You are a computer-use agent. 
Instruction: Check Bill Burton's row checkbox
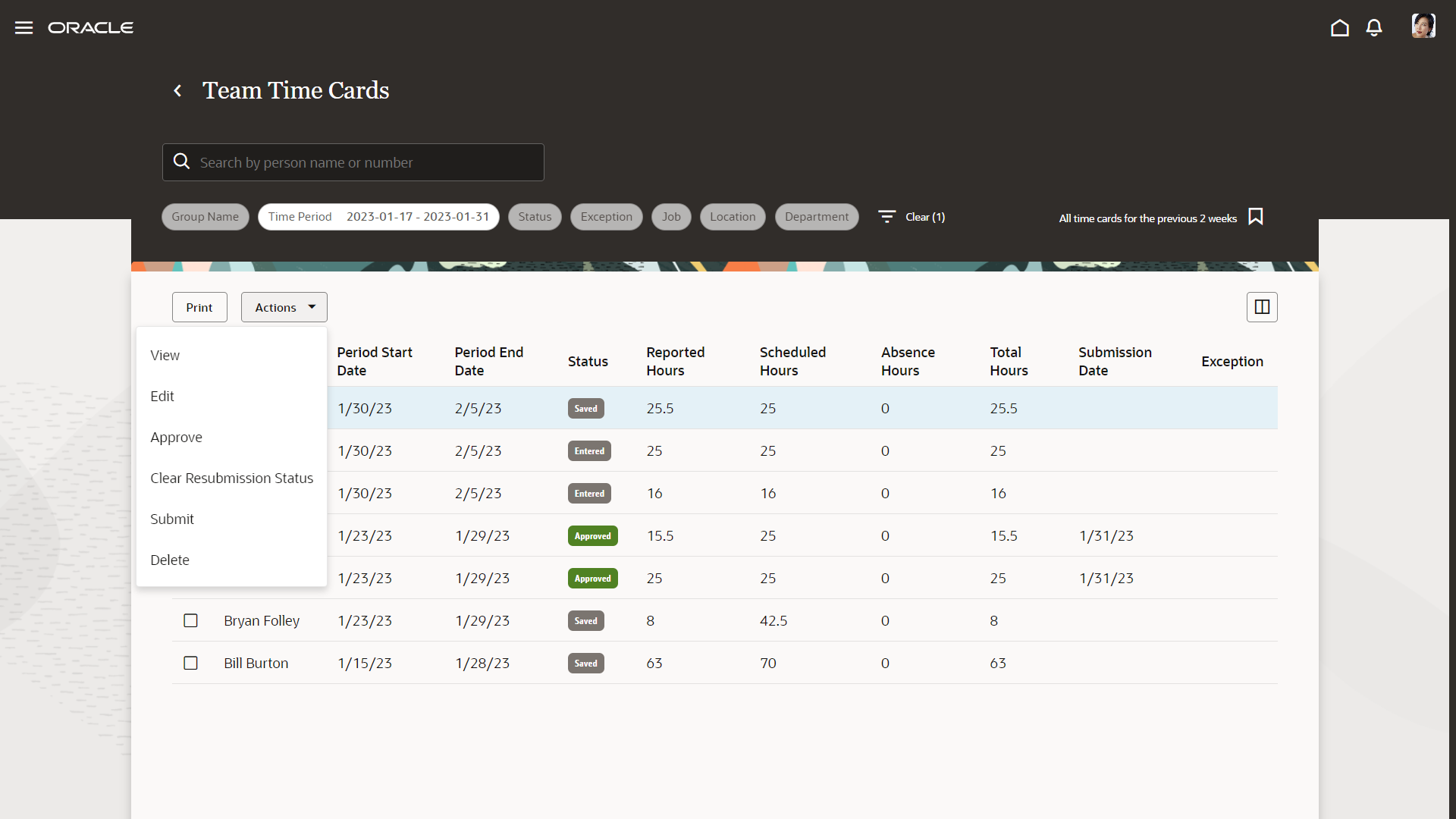tap(190, 663)
